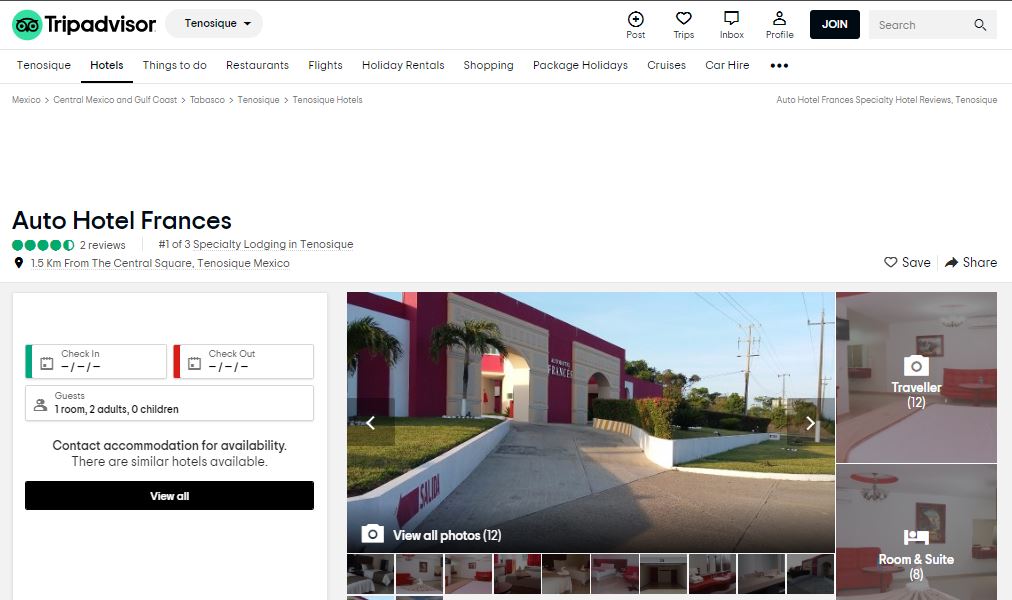Show previous photo with left arrow

(x=370, y=423)
